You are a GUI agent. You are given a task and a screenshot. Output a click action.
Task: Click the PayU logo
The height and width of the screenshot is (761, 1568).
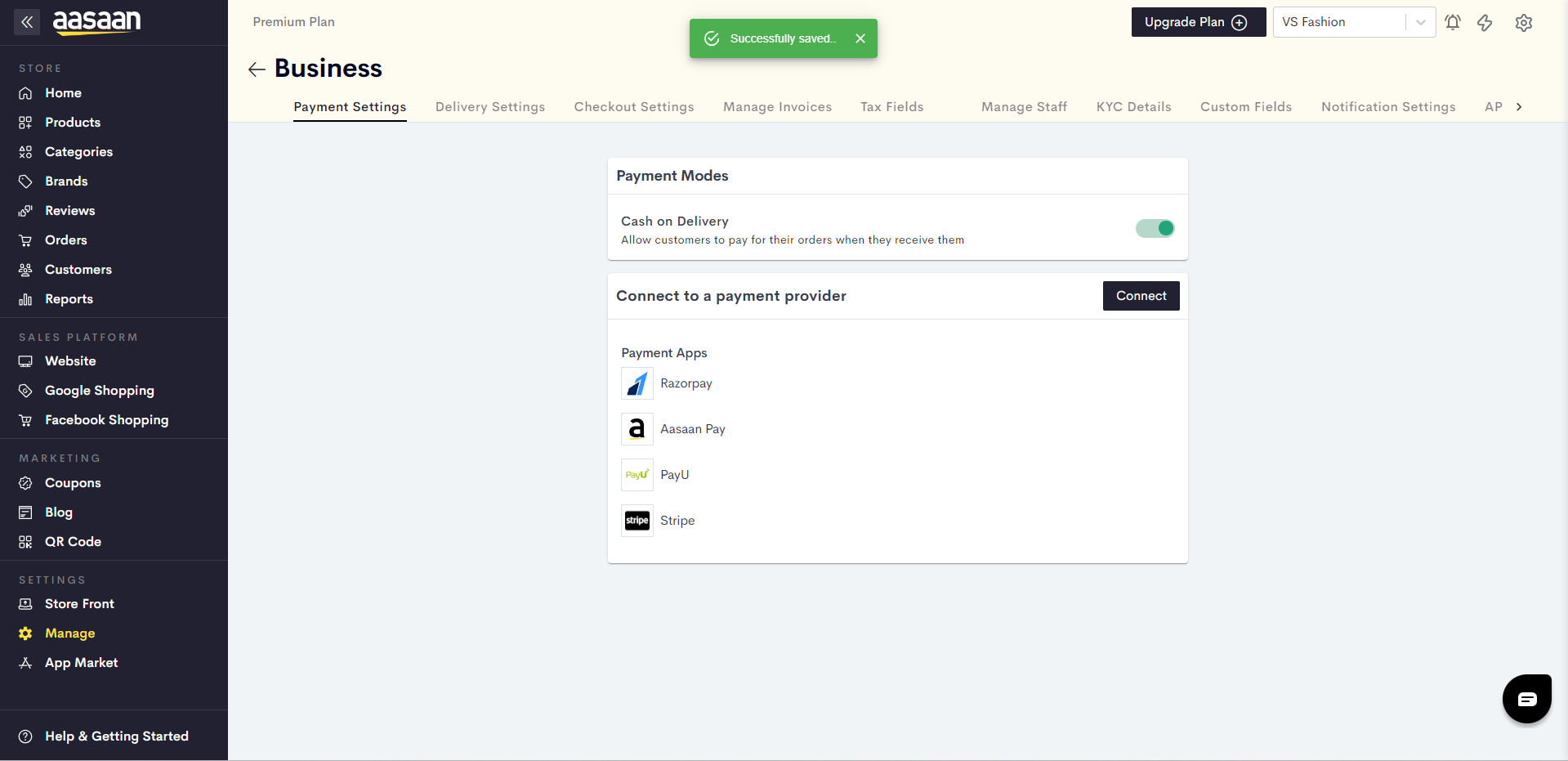(637, 475)
